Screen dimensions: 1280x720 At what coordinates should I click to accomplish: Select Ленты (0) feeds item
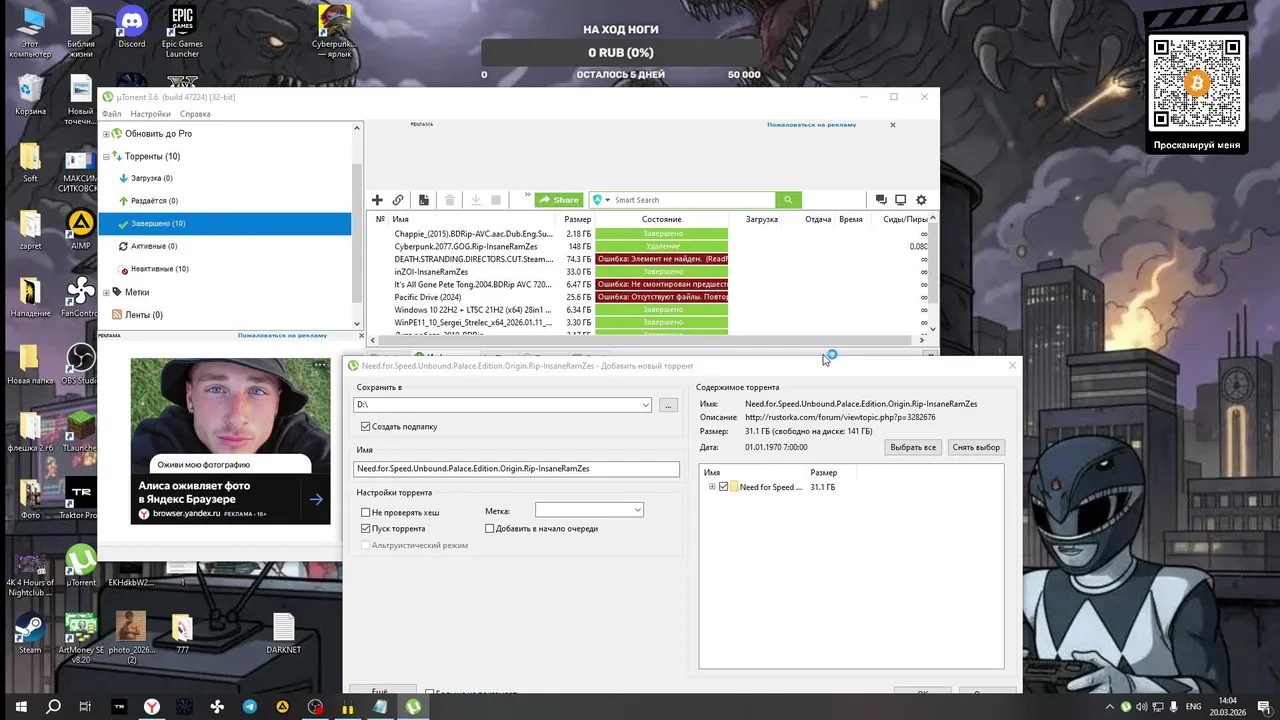click(x=143, y=315)
